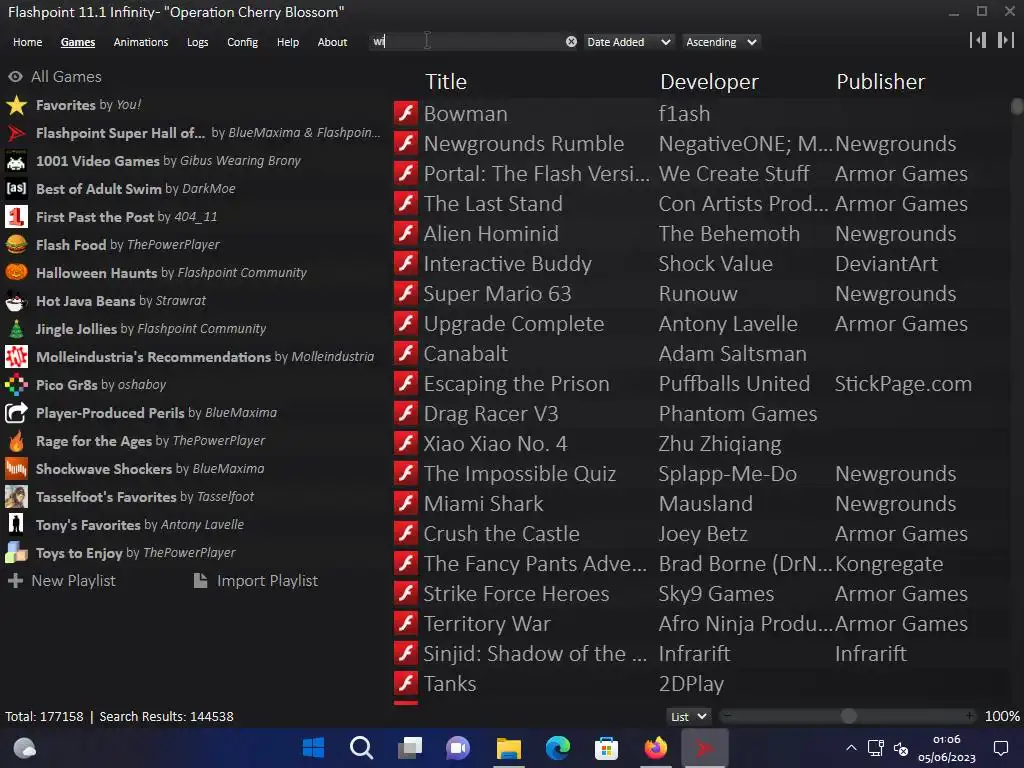Open the Halloween Haunts pumpkin icon

point(16,273)
